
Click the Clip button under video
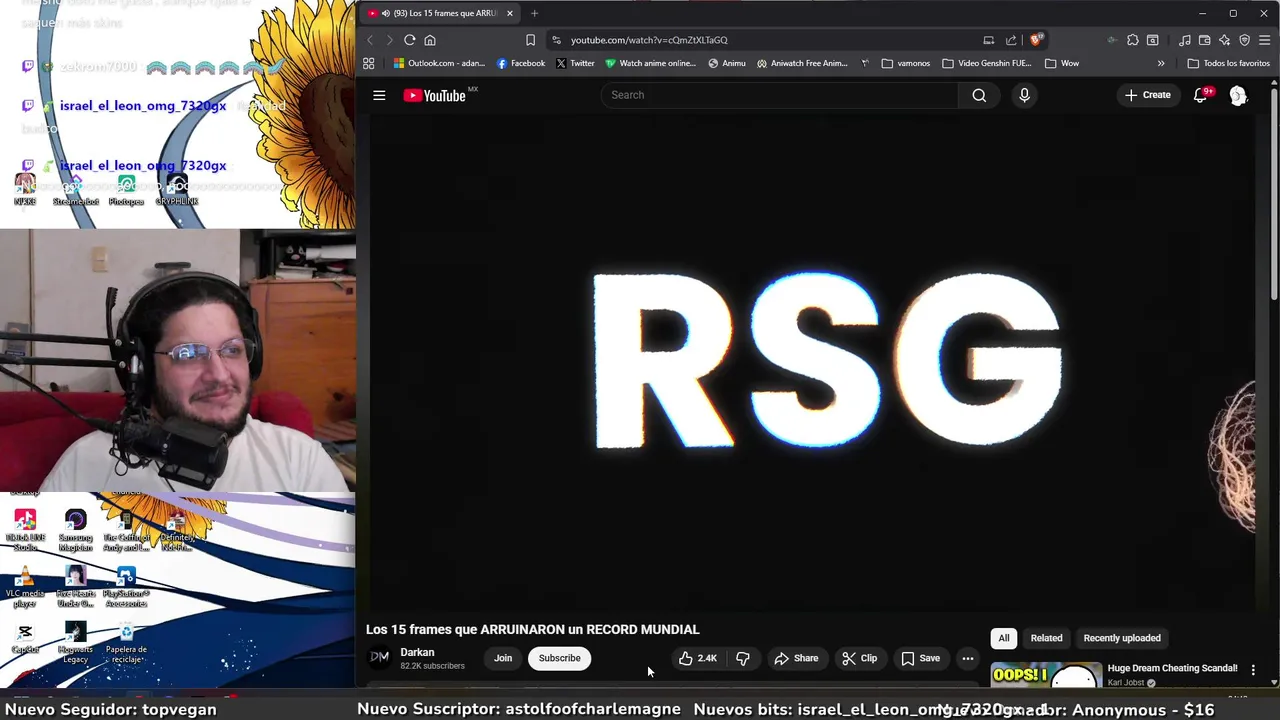[860, 658]
